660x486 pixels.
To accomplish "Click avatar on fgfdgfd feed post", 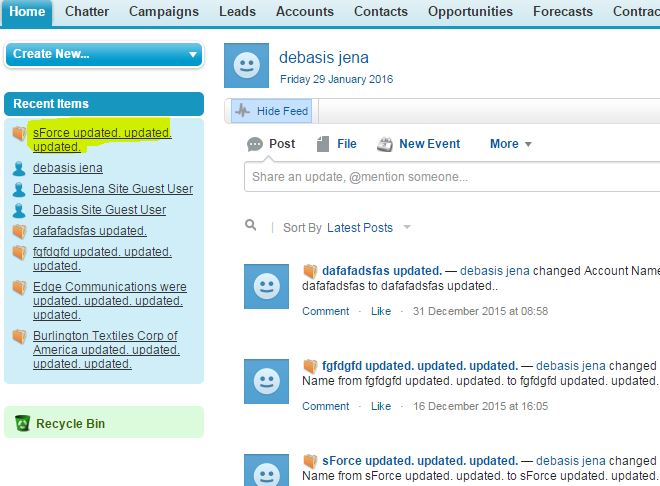I will 266,382.
